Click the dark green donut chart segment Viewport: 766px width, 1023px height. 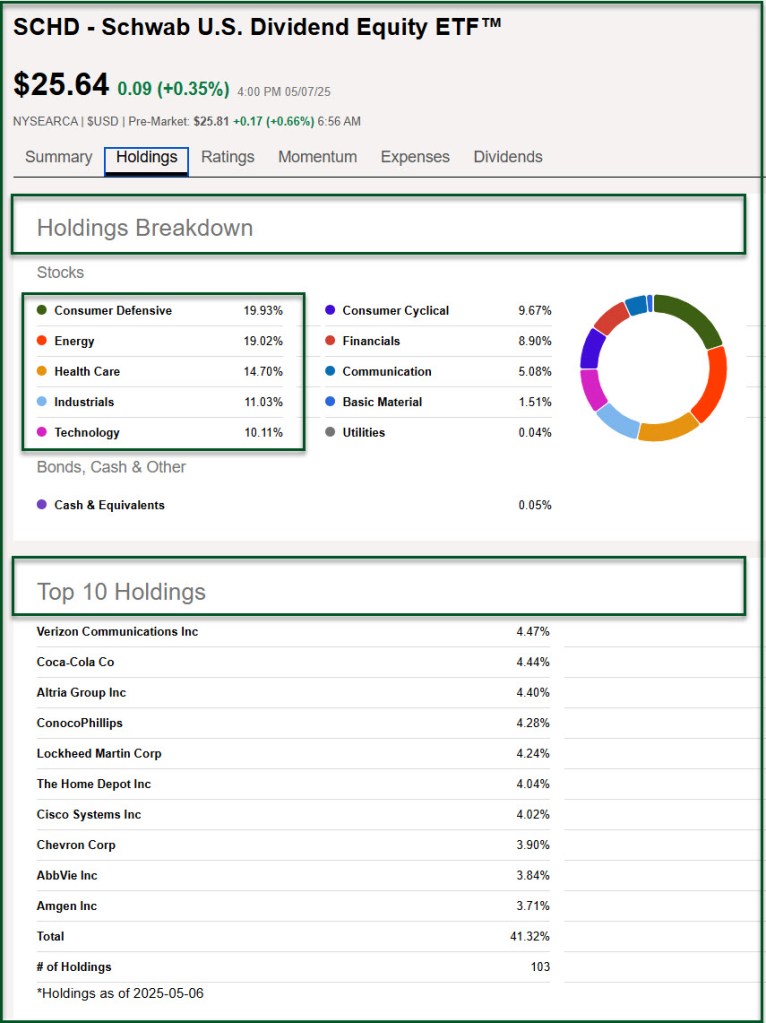click(x=692, y=318)
